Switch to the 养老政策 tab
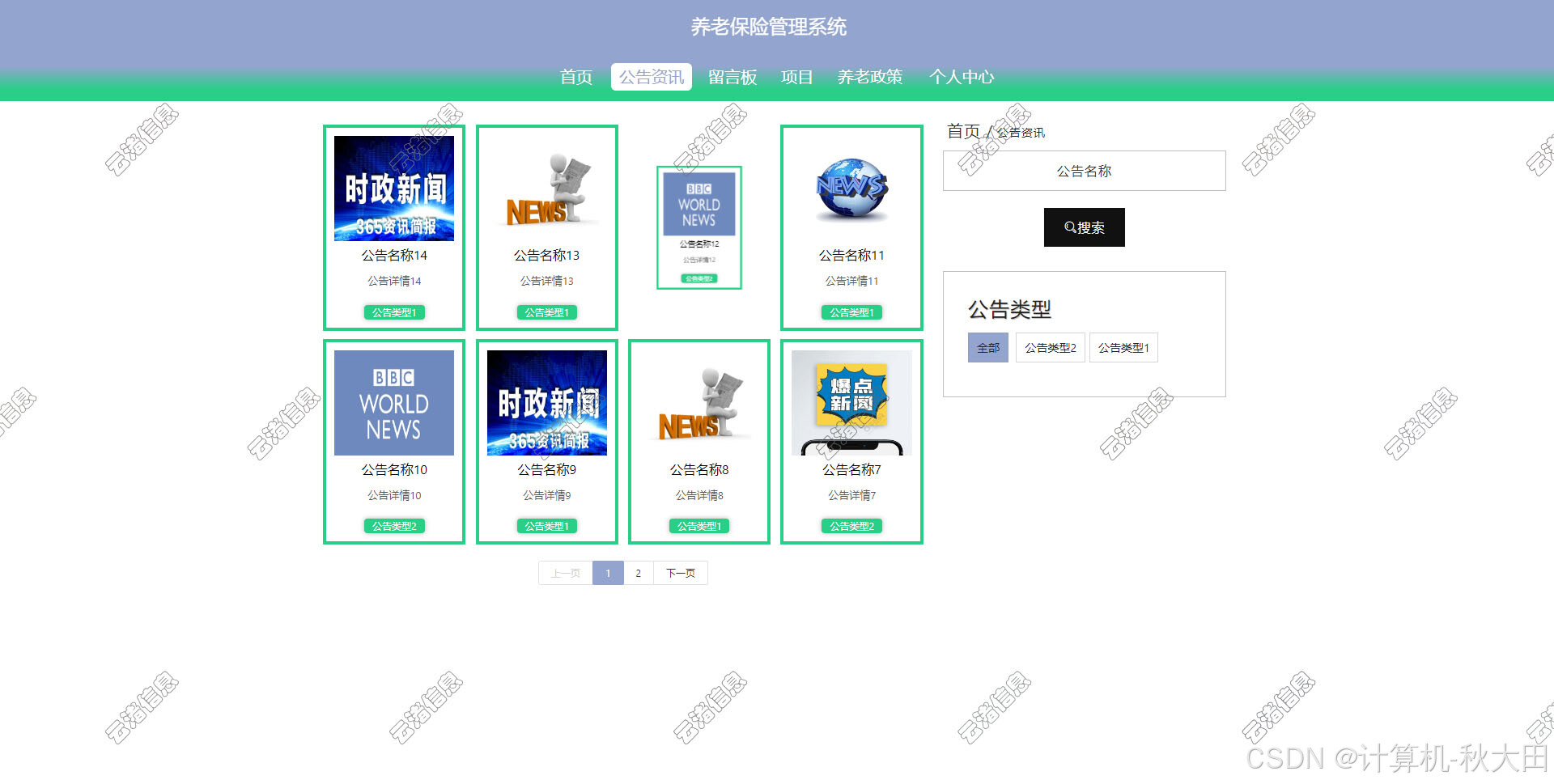This screenshot has width=1554, height=784. pos(870,77)
